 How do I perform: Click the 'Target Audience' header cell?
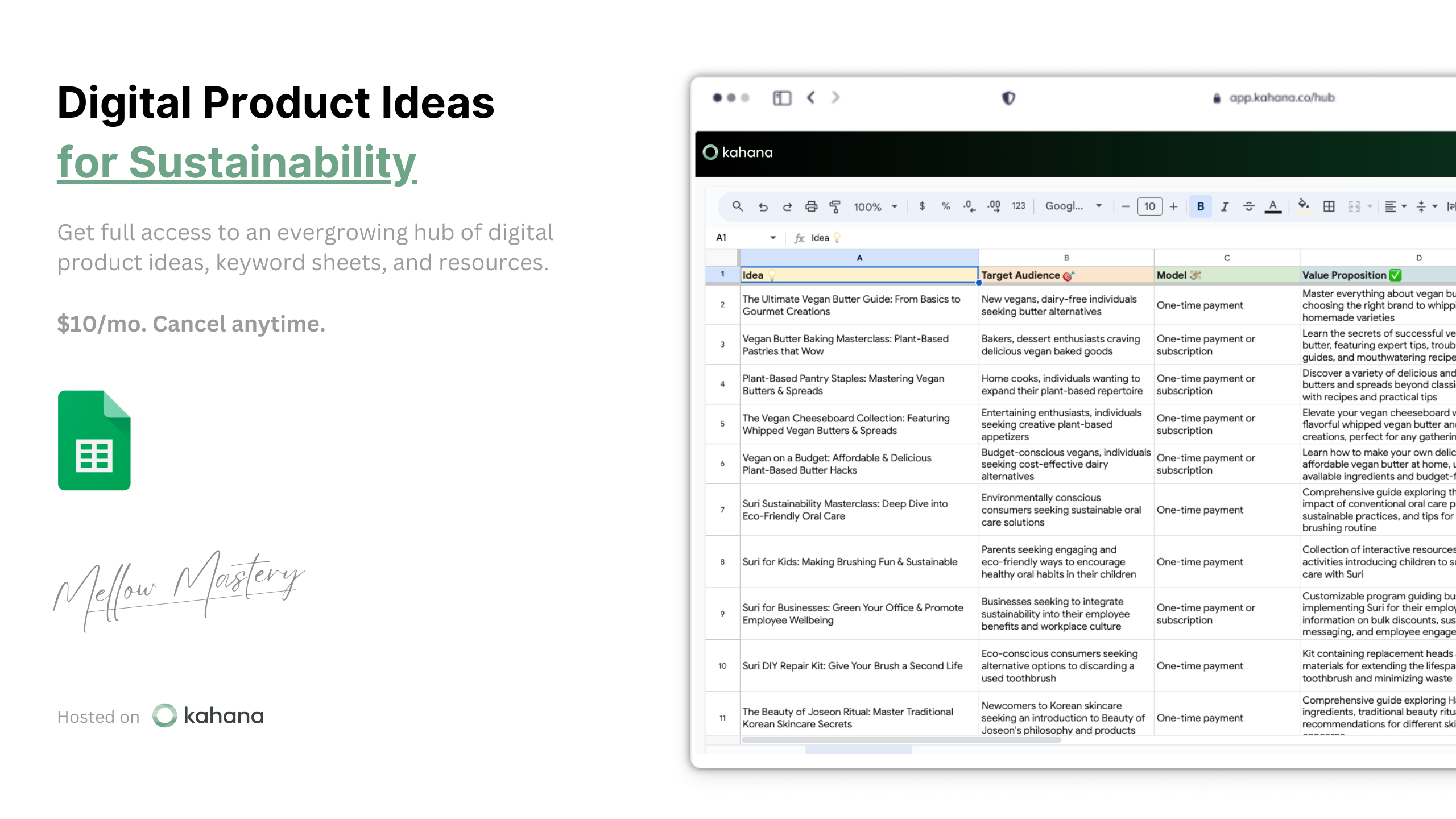tap(1066, 275)
